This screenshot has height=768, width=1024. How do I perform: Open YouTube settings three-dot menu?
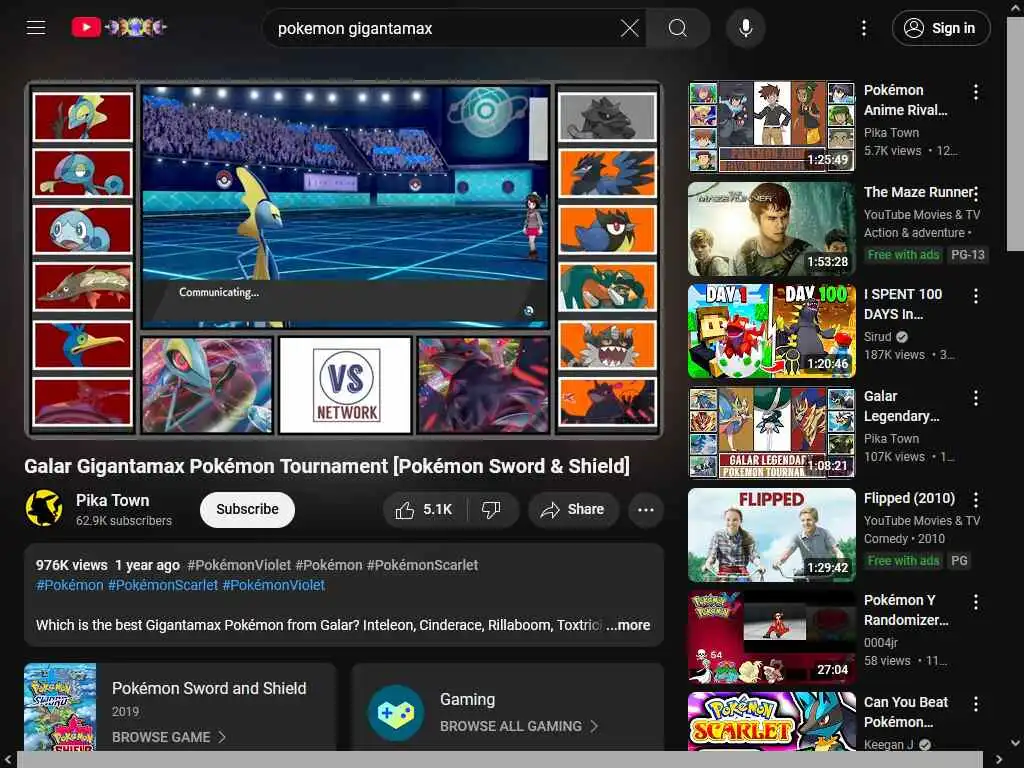pos(863,28)
